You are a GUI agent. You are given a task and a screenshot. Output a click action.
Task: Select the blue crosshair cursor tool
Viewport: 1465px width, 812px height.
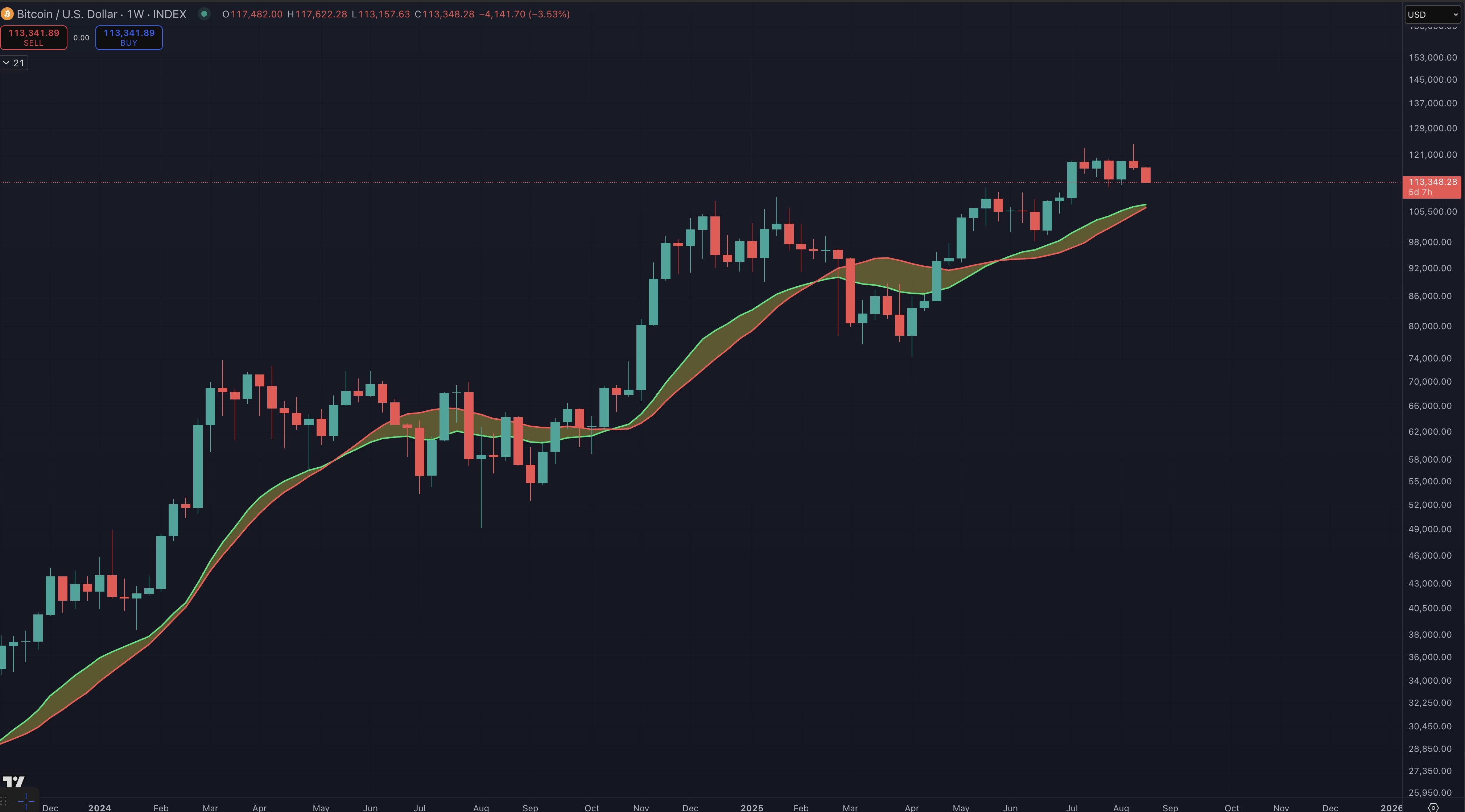(26, 801)
